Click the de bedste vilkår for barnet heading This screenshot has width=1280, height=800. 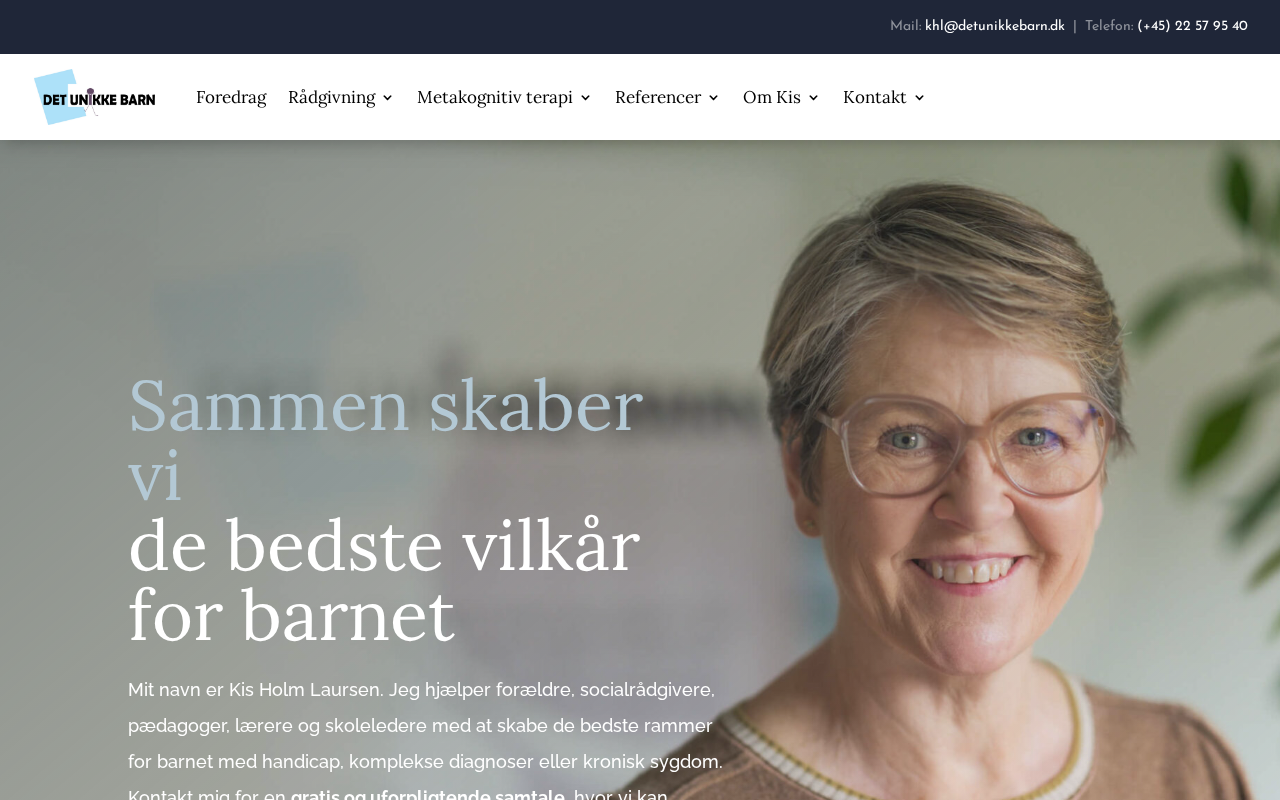(384, 580)
